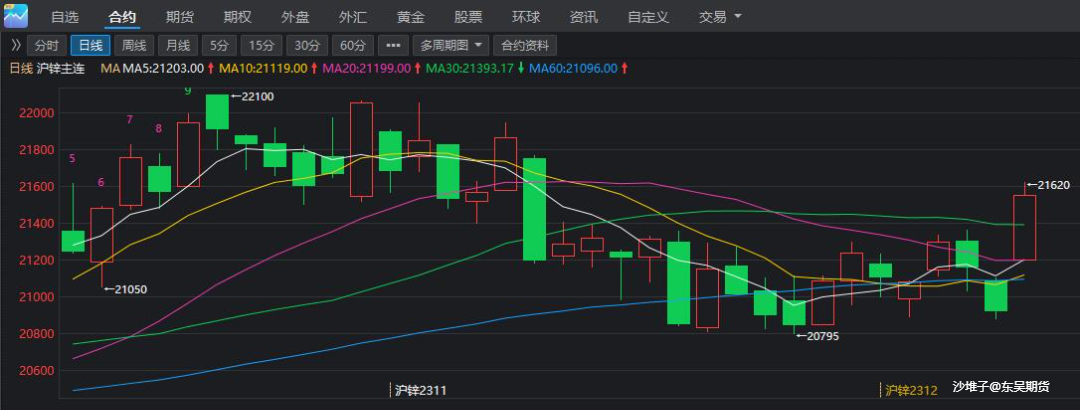The height and width of the screenshot is (410, 1080).
Task: Click the MA20 magenta line value
Action: [x=368, y=68]
